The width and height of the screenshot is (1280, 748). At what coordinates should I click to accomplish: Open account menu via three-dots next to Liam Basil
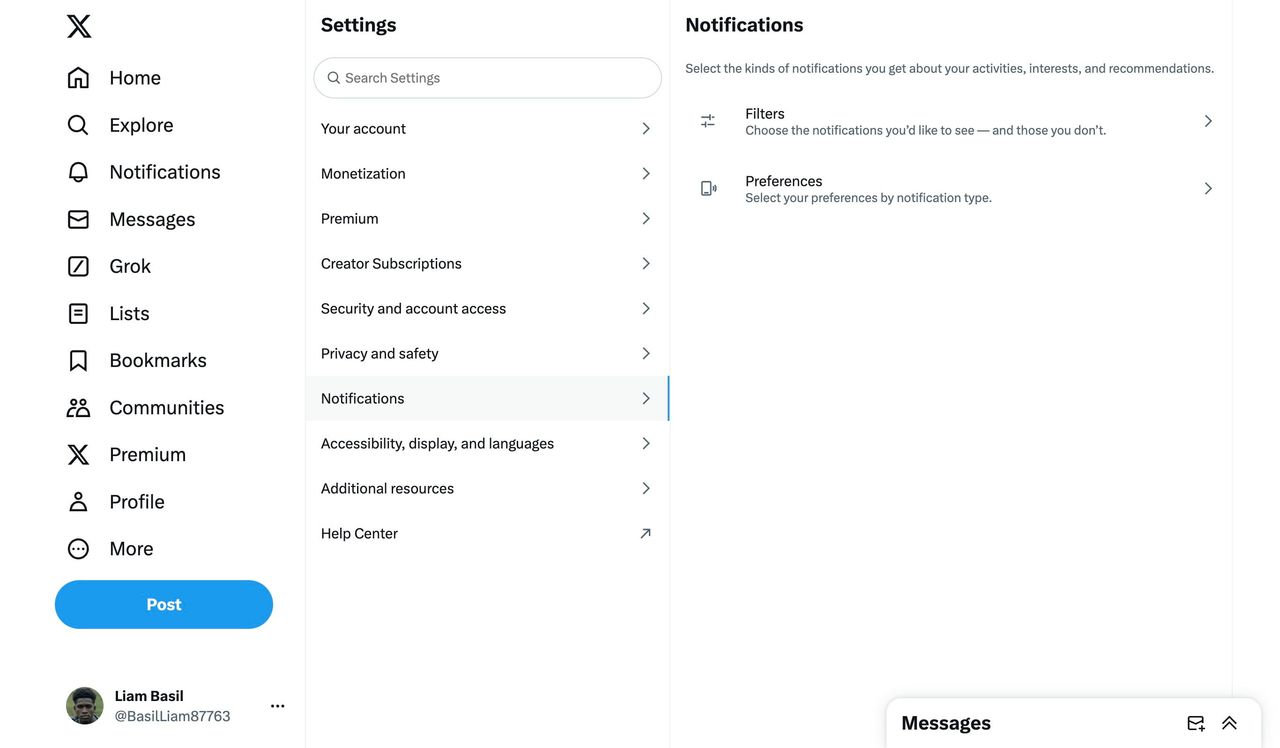point(278,706)
